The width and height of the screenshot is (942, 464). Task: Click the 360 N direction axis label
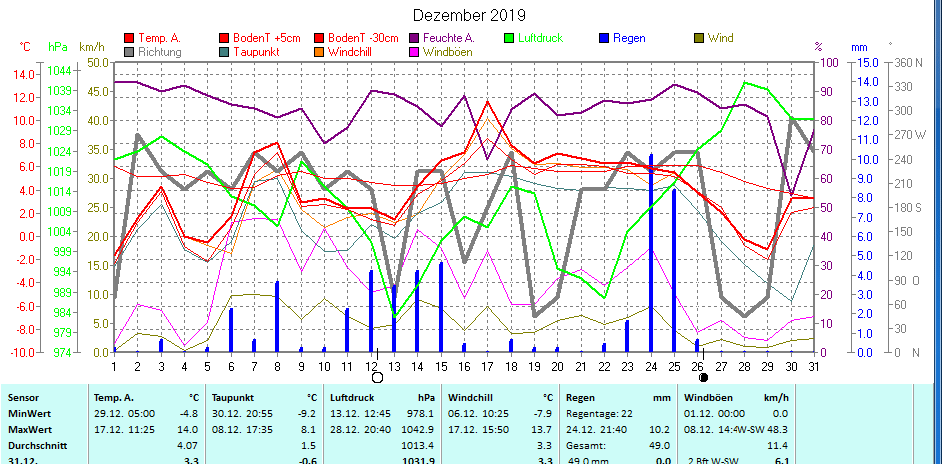pos(908,63)
